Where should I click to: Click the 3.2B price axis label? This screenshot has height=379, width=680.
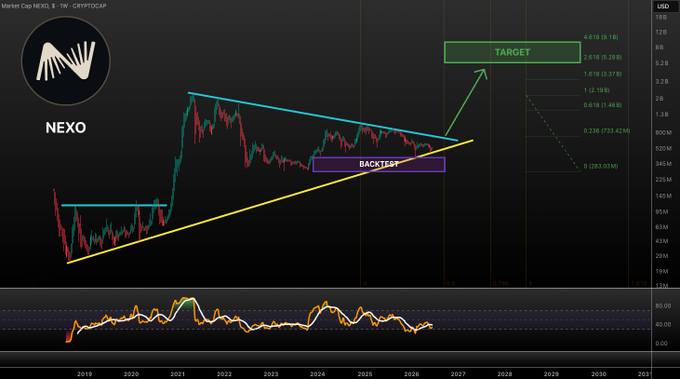(662, 82)
